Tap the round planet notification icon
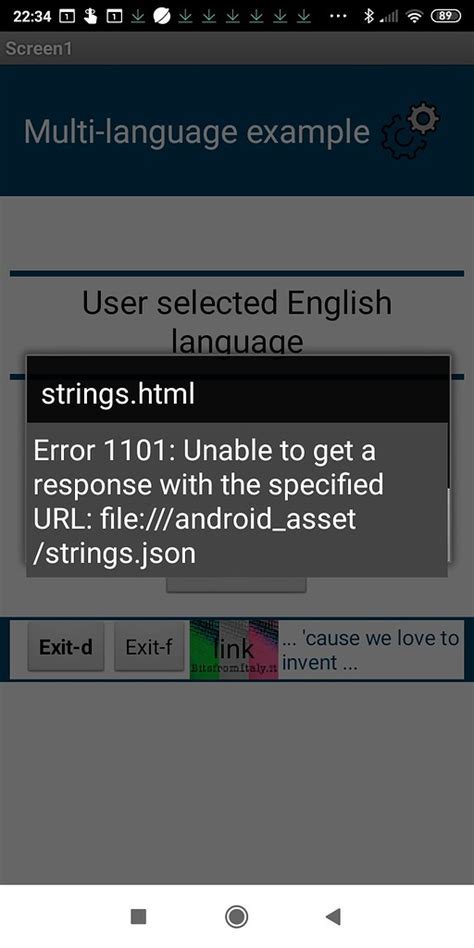474x948 pixels. [x=161, y=16]
